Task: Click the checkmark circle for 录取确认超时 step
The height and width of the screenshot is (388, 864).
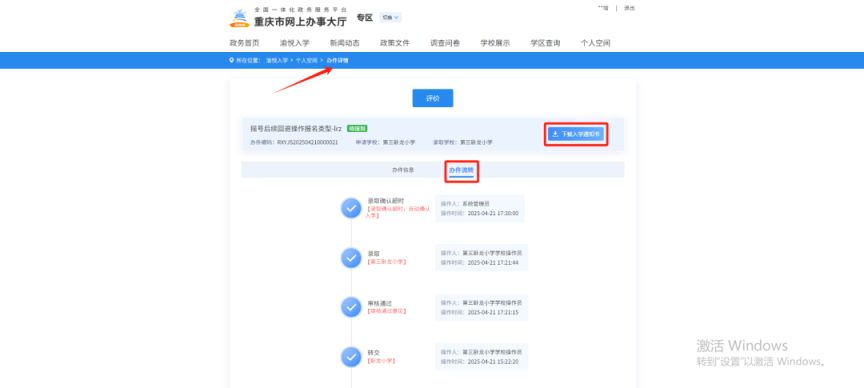Action: [351, 208]
